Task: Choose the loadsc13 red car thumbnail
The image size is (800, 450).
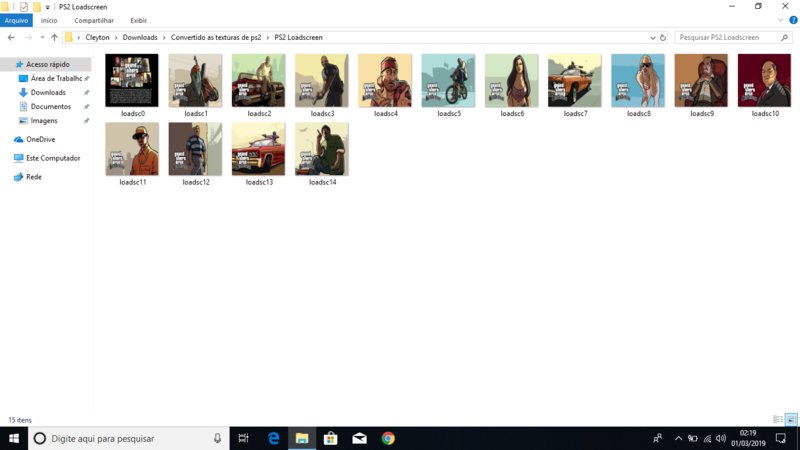Action: click(259, 149)
